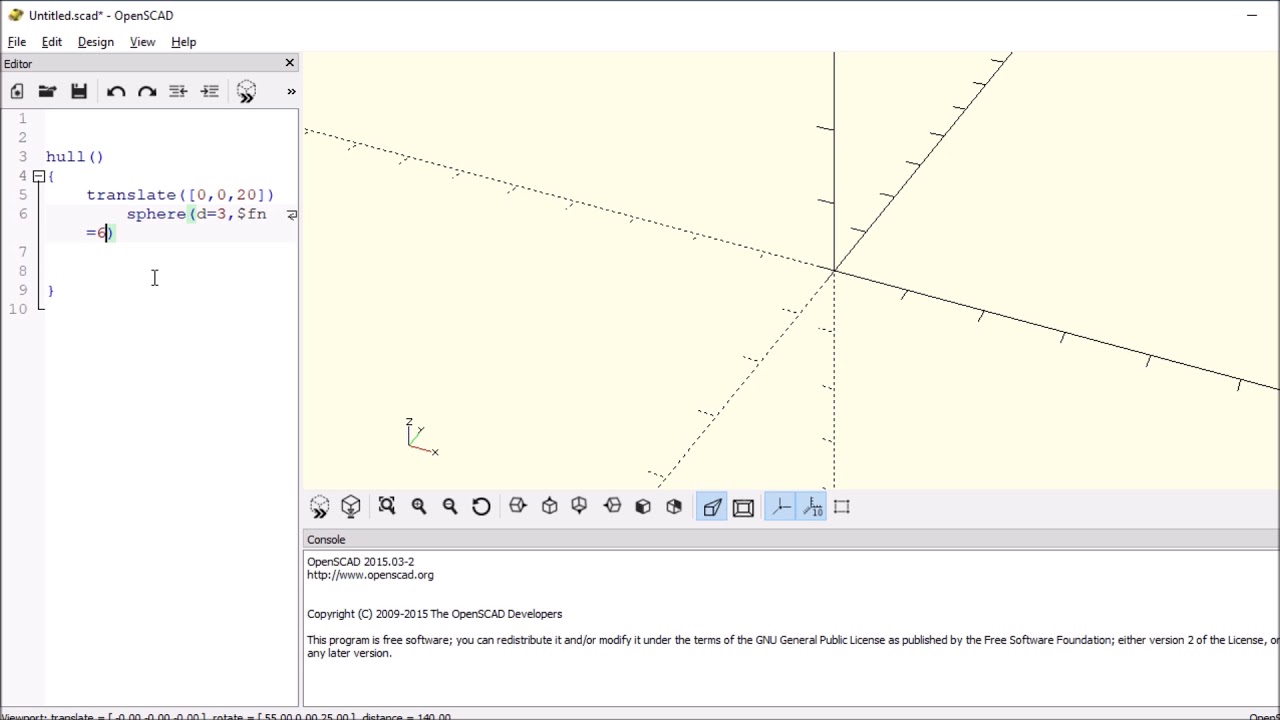1280x720 pixels.
Task: Click line number 7 in the gutter
Action: point(22,252)
